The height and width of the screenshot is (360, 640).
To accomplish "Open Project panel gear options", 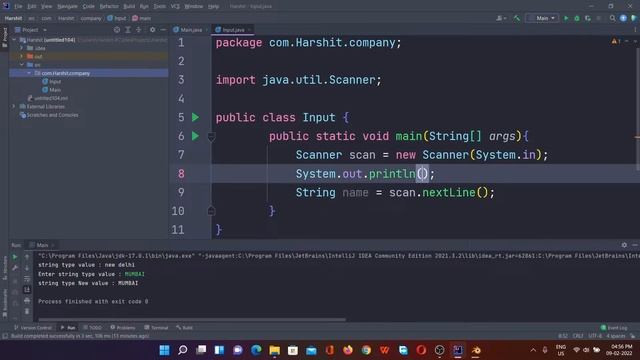I will click(152, 30).
